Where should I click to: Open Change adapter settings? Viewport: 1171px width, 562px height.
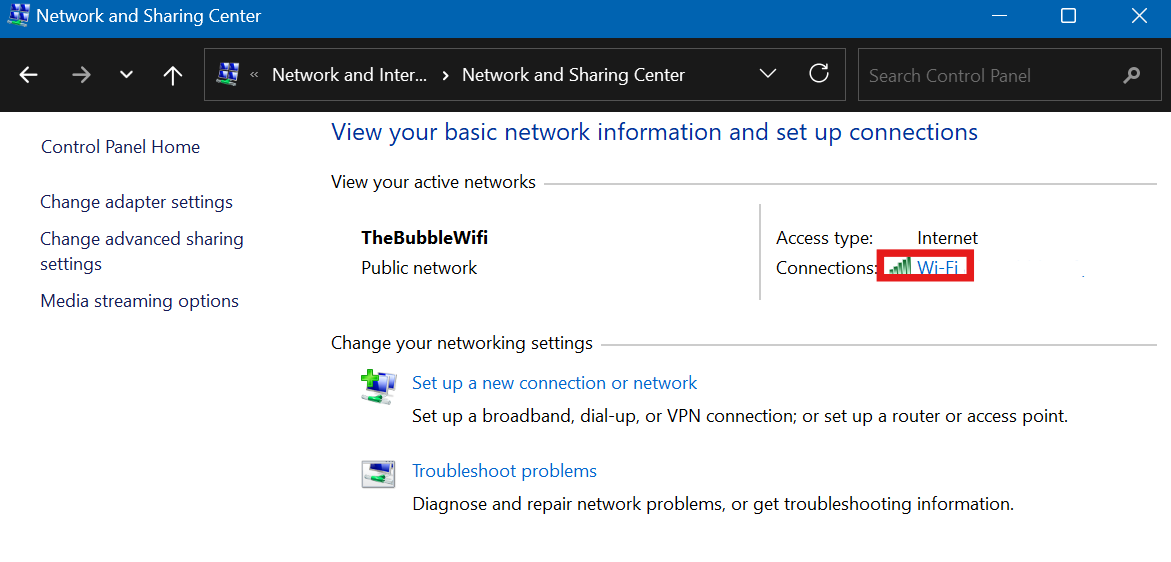pos(137,202)
